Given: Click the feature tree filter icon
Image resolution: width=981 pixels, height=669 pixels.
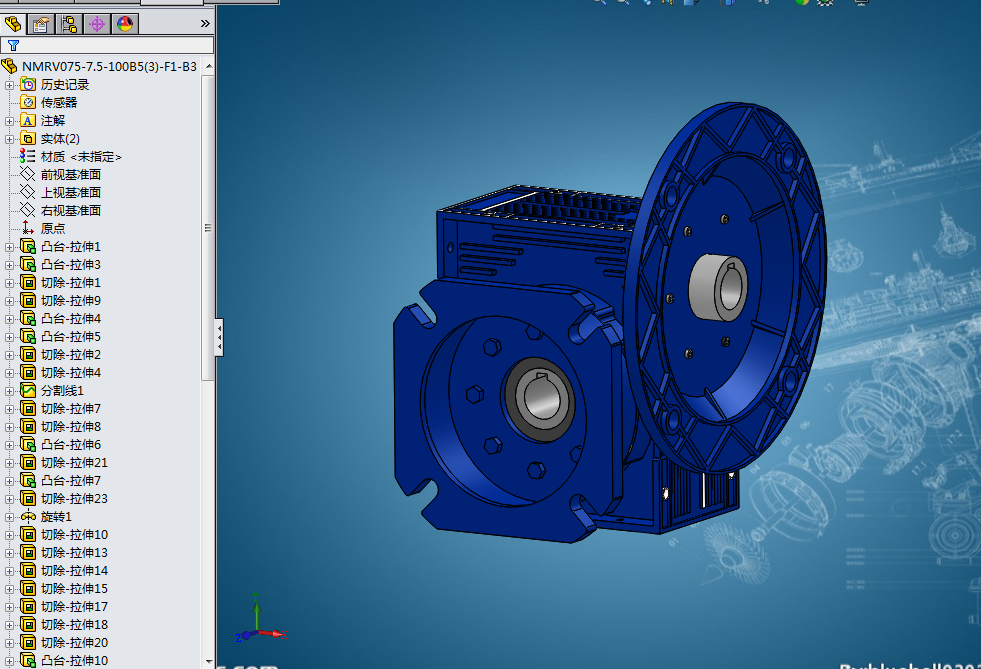Looking at the screenshot, I should tap(13, 45).
